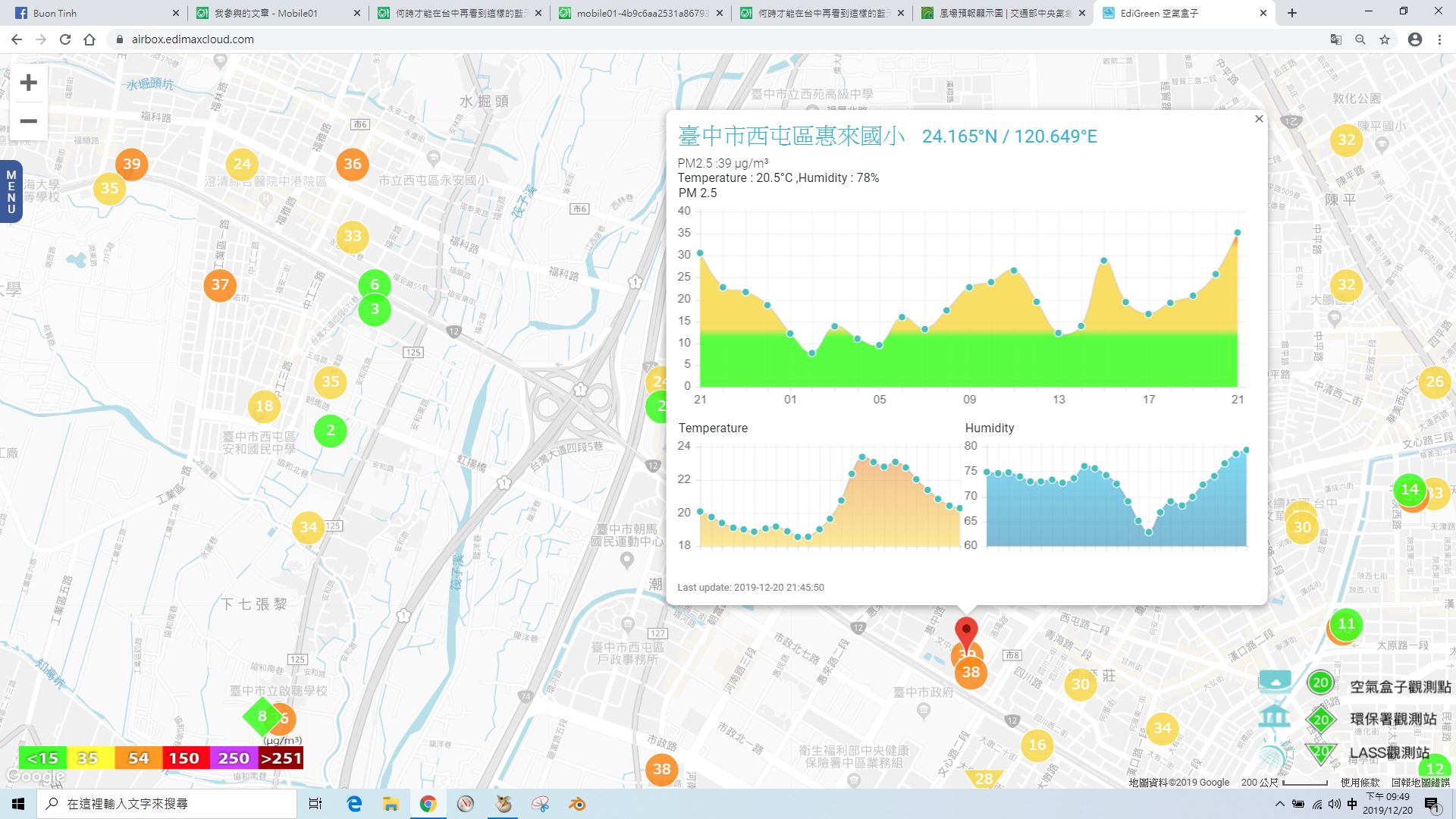The image size is (1456, 819).
Task: Select the yellow 16 sensor marker
Action: coord(1037,745)
